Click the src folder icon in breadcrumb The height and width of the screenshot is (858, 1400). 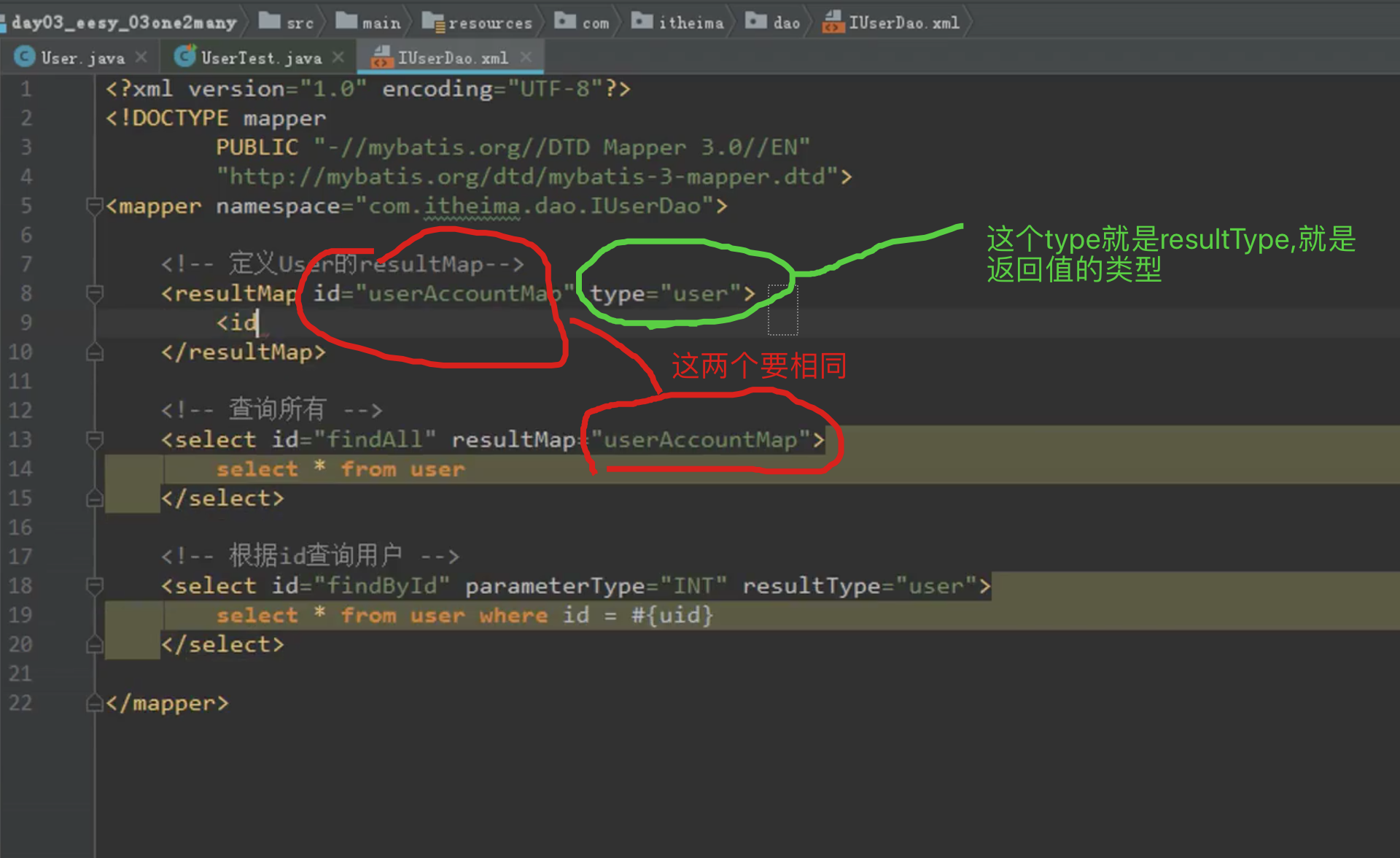pyautogui.click(x=270, y=21)
